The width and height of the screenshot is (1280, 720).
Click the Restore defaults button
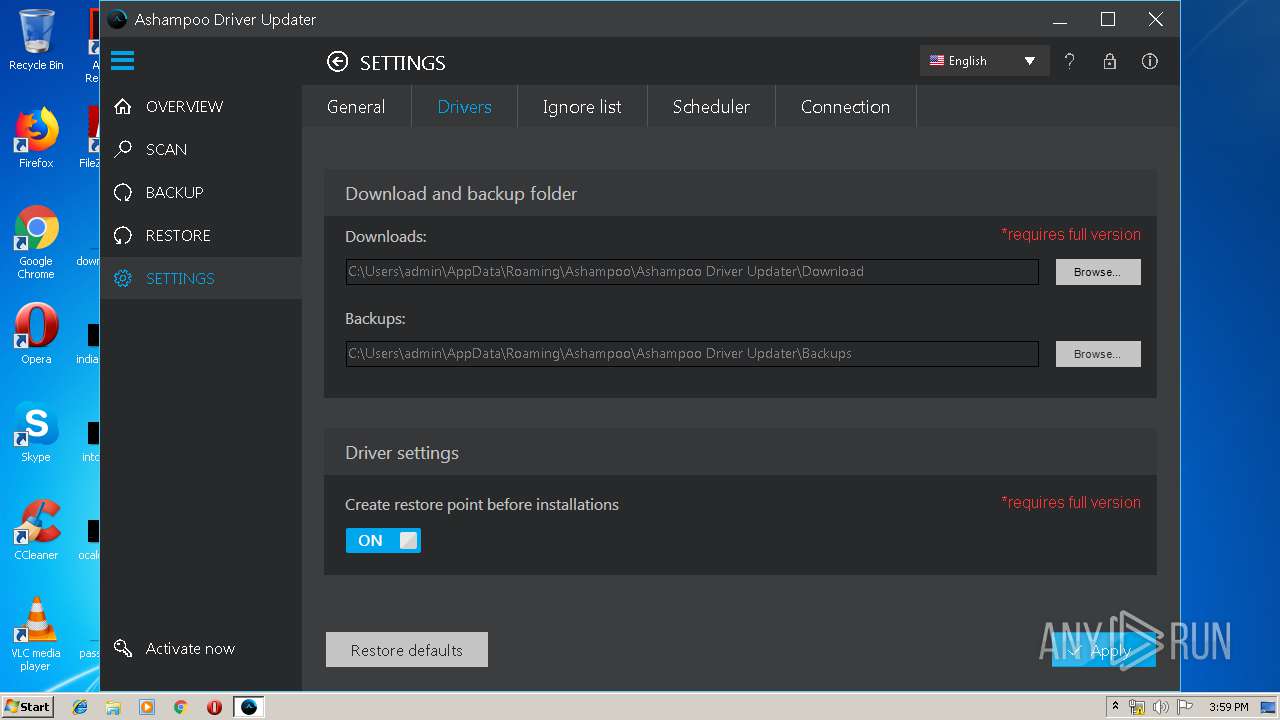point(407,650)
